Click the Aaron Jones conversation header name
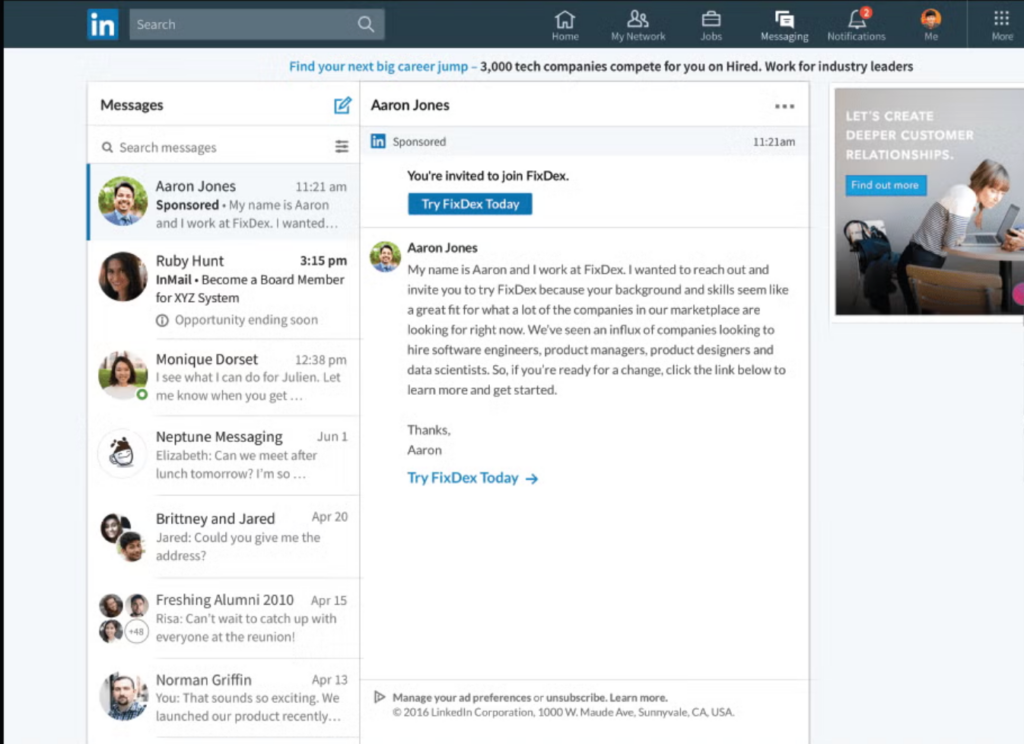This screenshot has height=744, width=1024. [410, 105]
